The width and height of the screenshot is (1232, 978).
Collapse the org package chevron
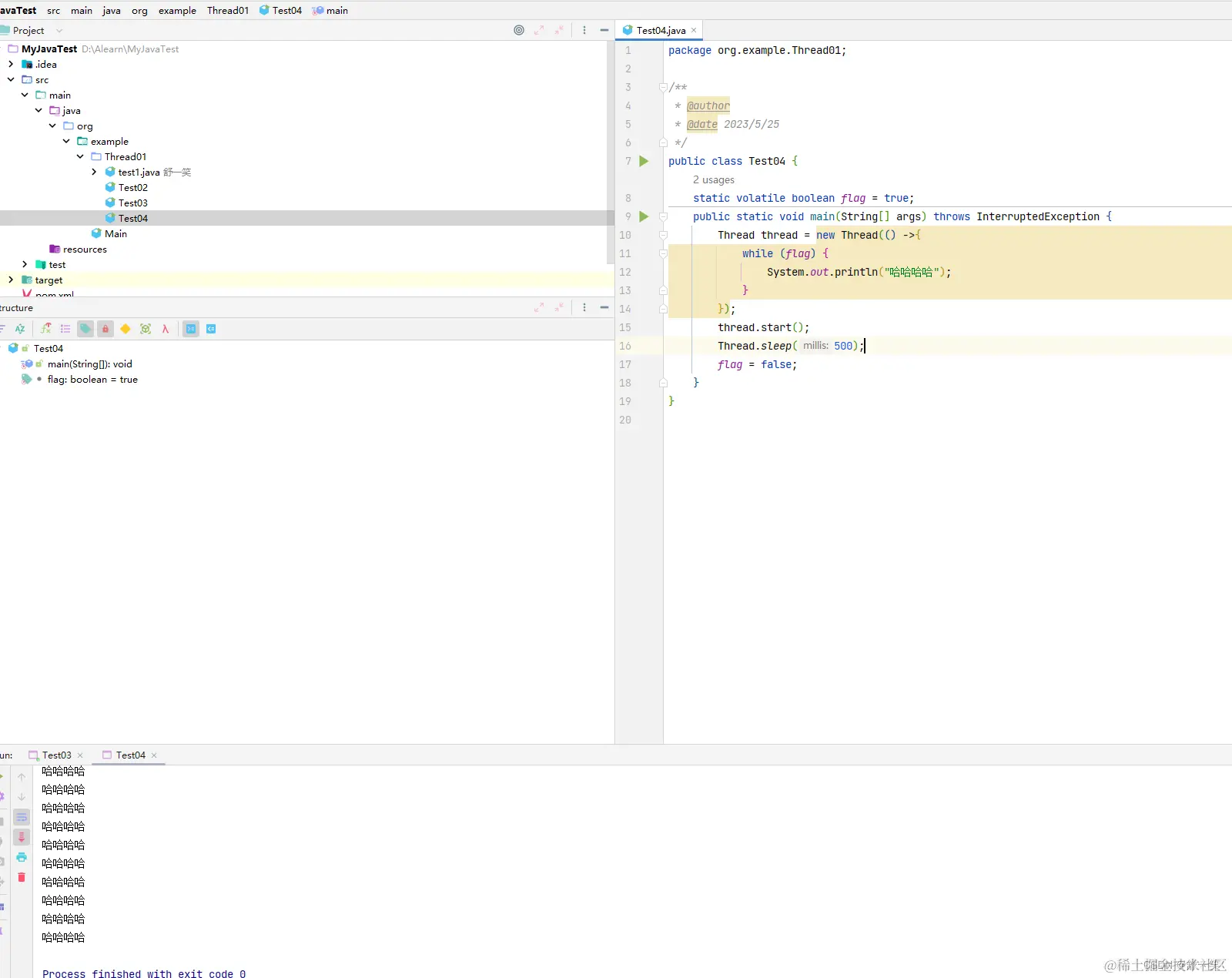point(52,126)
